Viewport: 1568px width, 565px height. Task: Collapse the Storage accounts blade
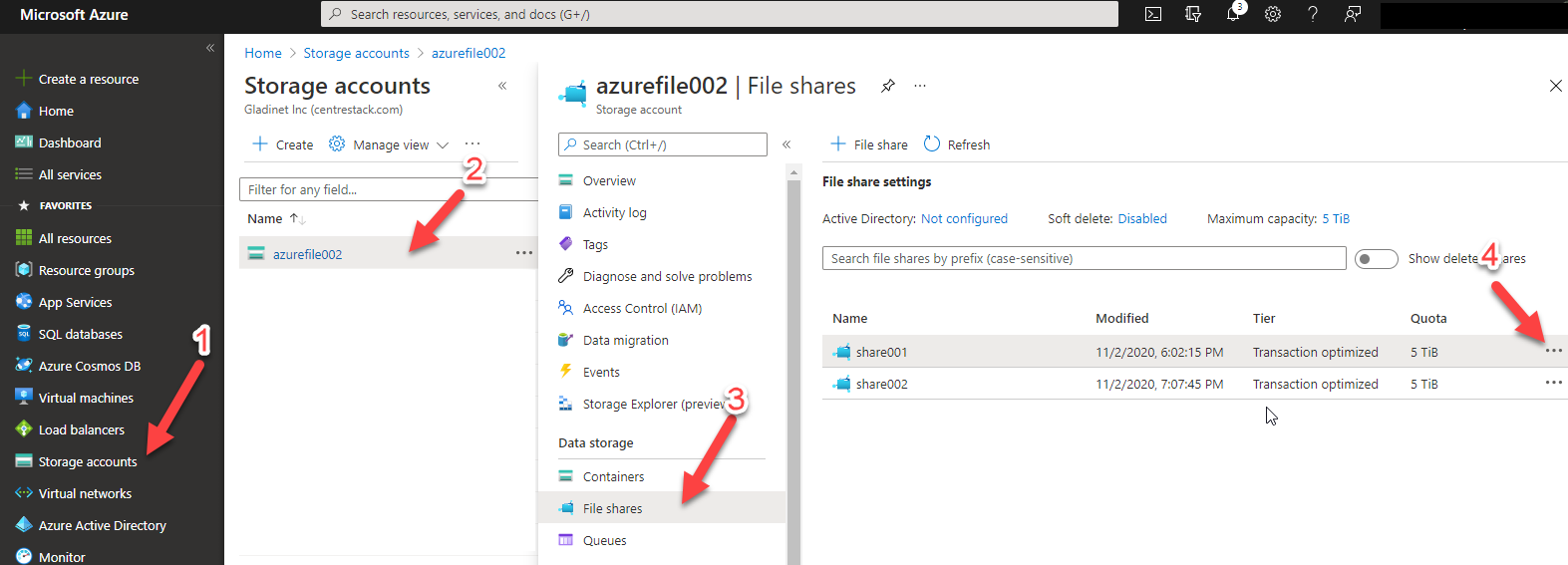[502, 86]
